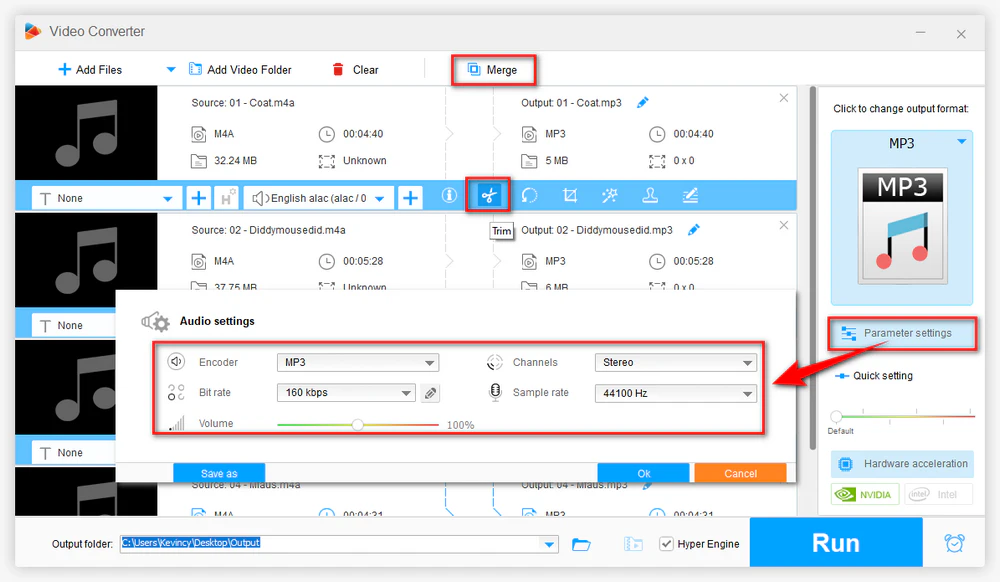Click the Video Converter app logo
This screenshot has height=582, width=1000.
(x=33, y=31)
